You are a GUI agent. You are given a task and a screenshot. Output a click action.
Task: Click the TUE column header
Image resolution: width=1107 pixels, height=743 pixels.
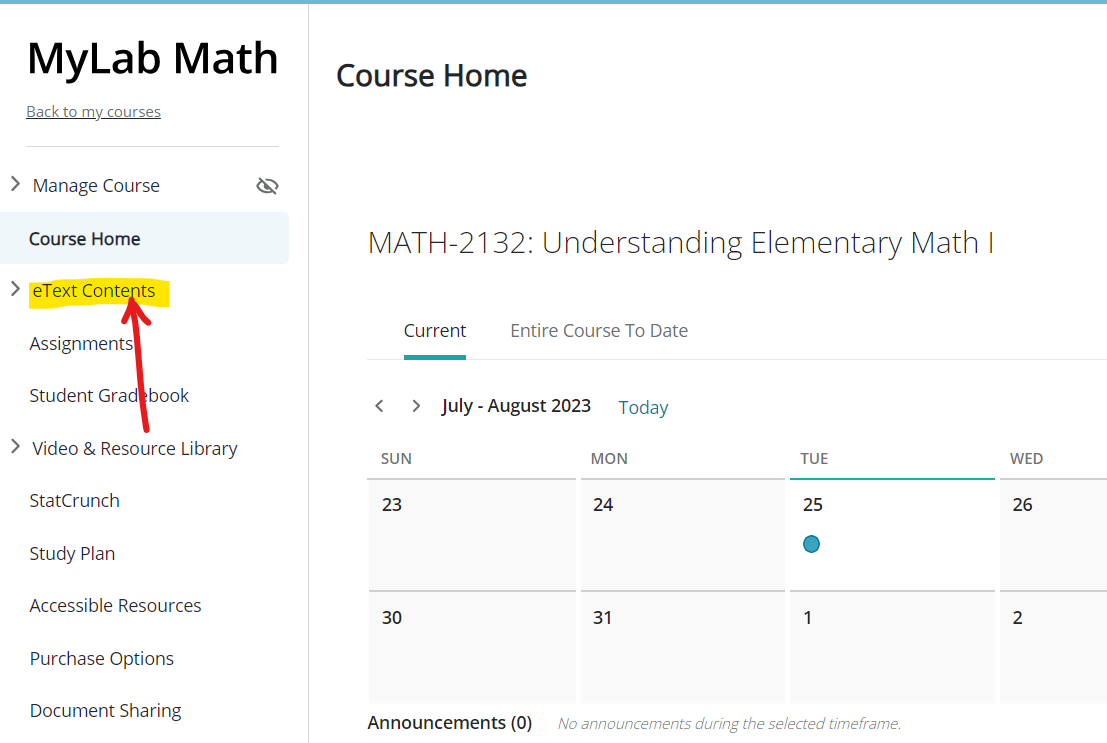coord(814,458)
